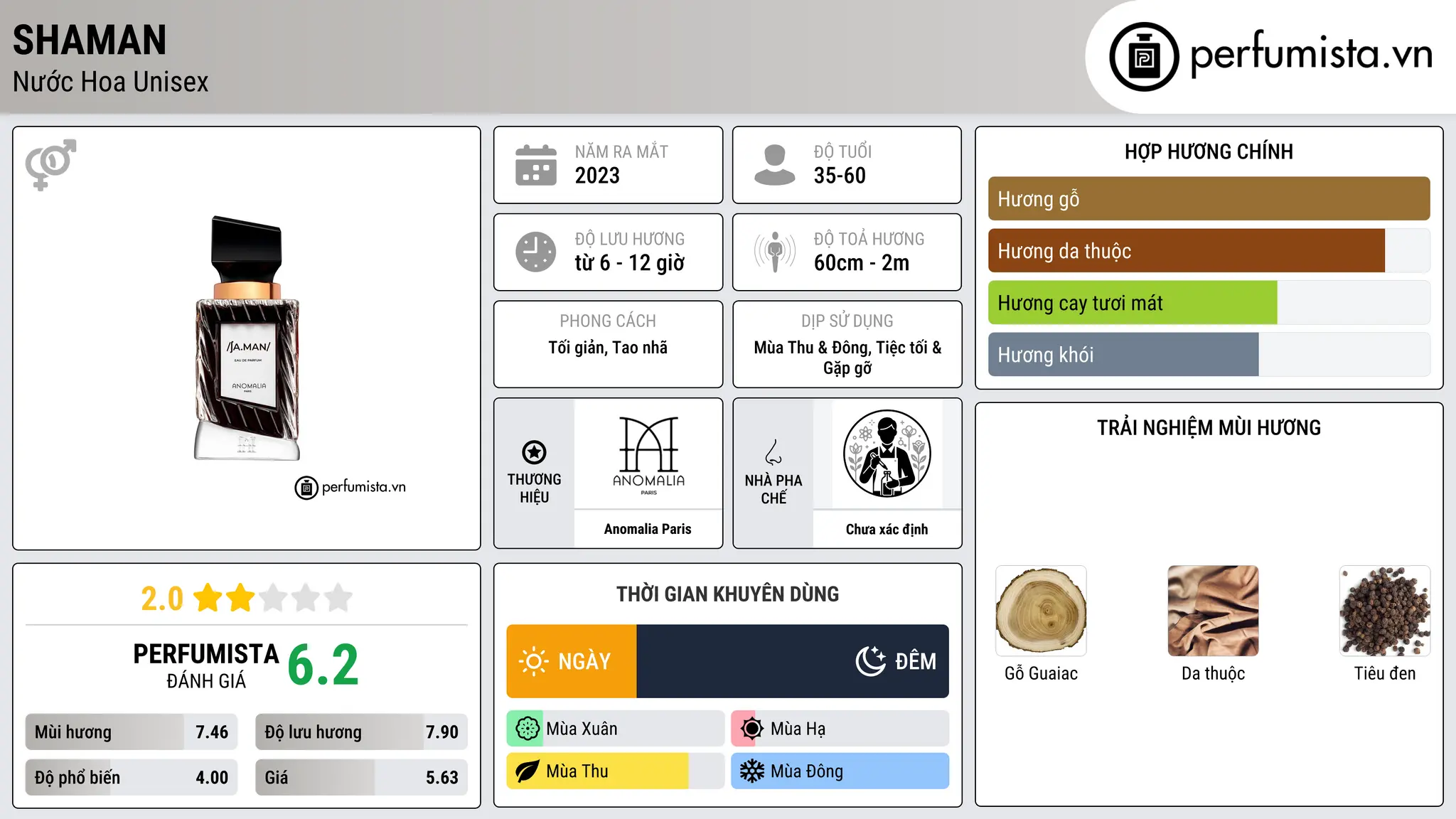Click the leaf icon for Mùa Thu
Viewport: 1456px width, 819px height.
click(527, 771)
